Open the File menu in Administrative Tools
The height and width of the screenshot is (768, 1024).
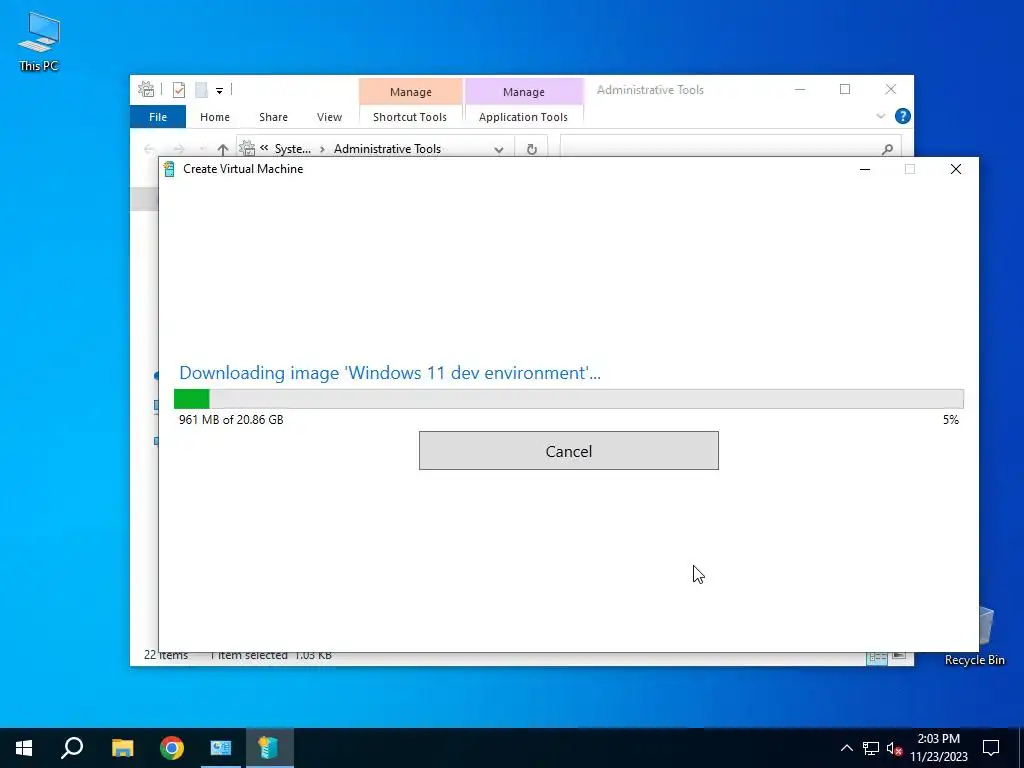[158, 117]
